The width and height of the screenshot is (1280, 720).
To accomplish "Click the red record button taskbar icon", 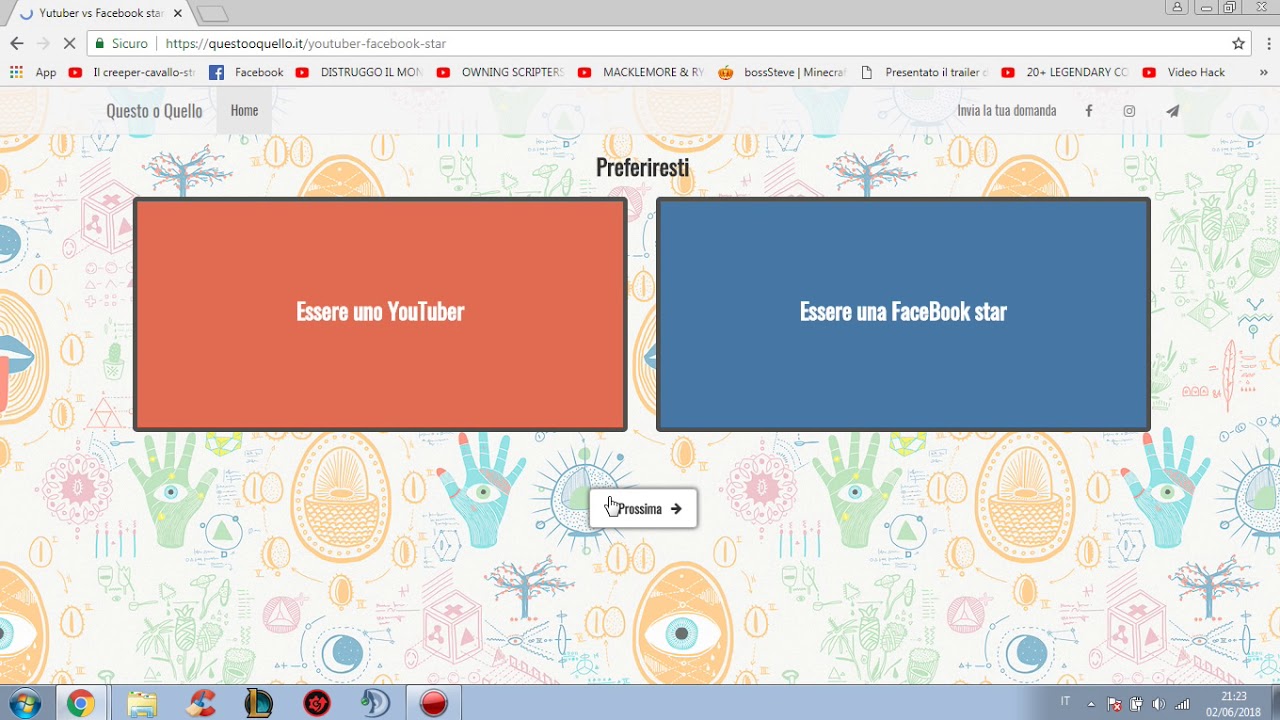I will [x=434, y=703].
